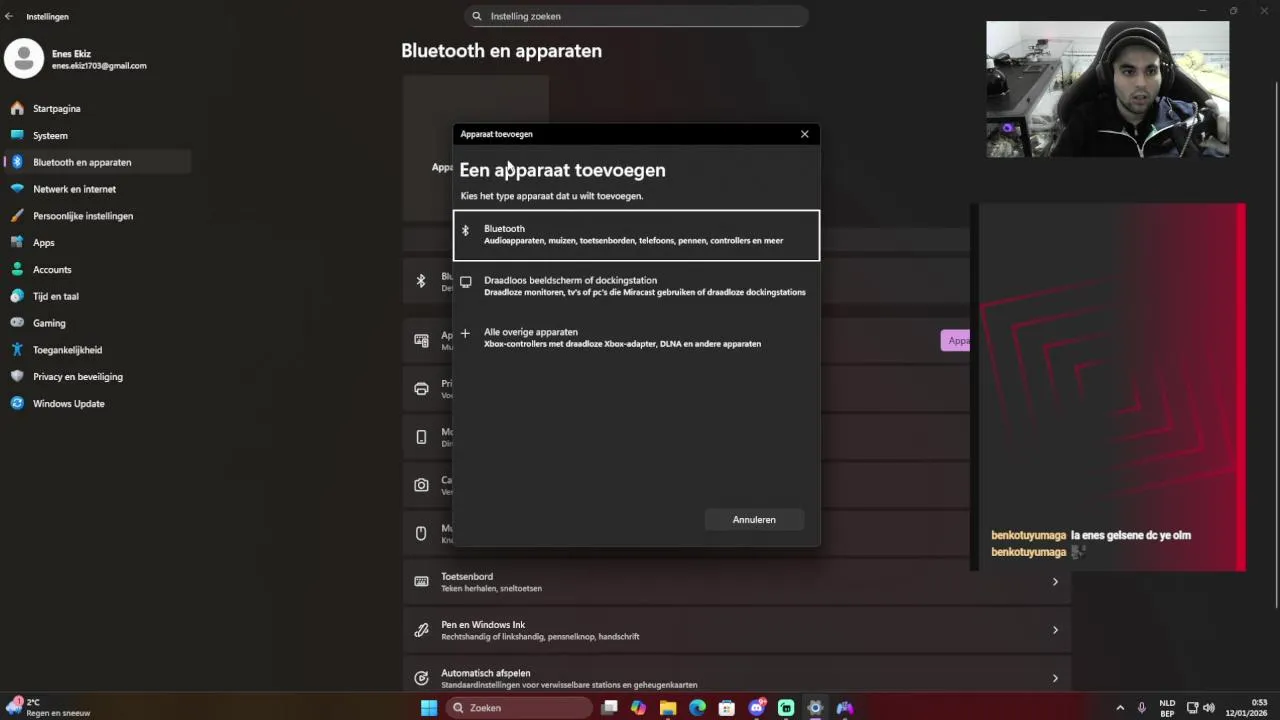Pick Alle overige apparaten option
This screenshot has width=1280, height=720.
click(636, 338)
